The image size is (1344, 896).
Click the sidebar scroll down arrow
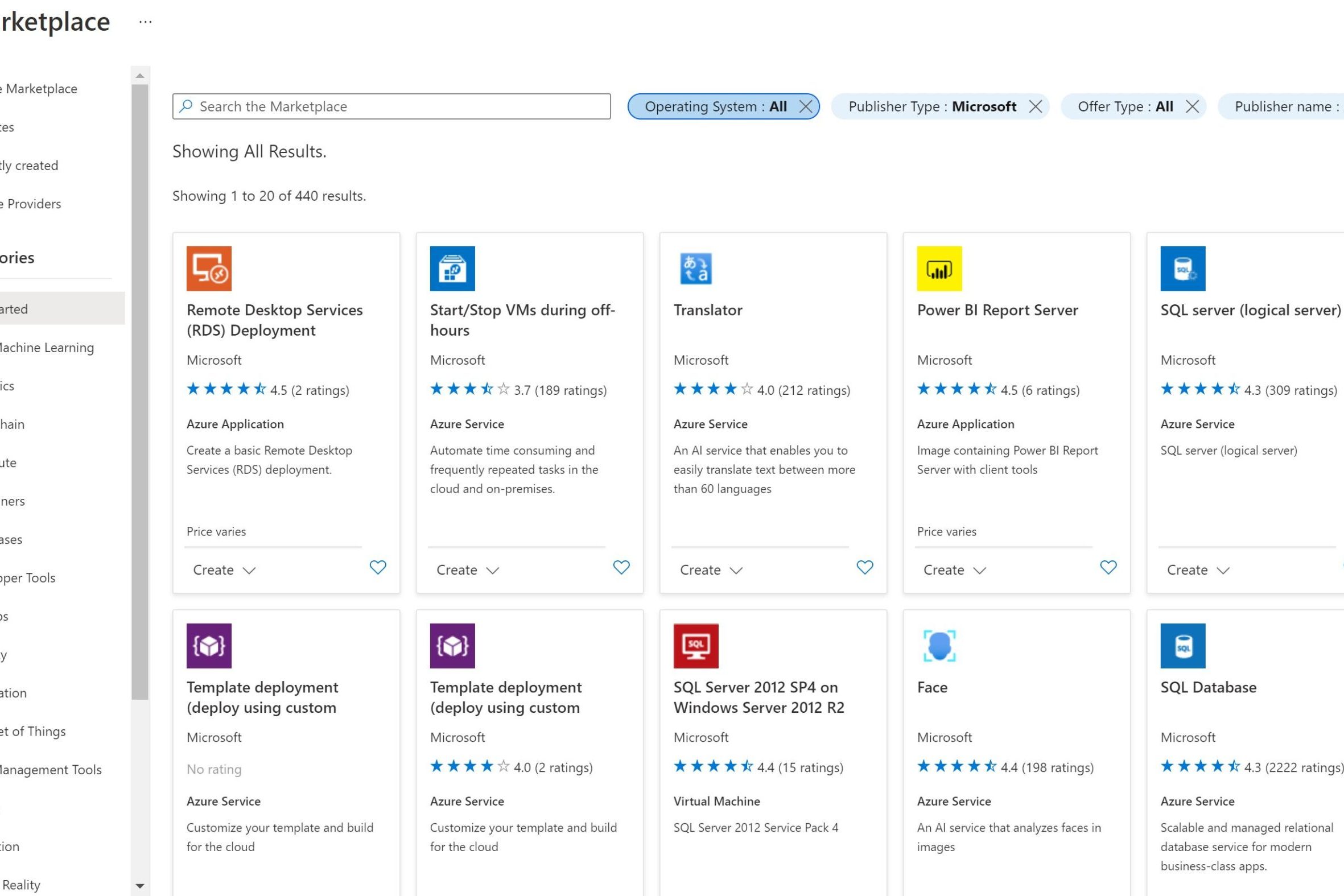click(140, 886)
